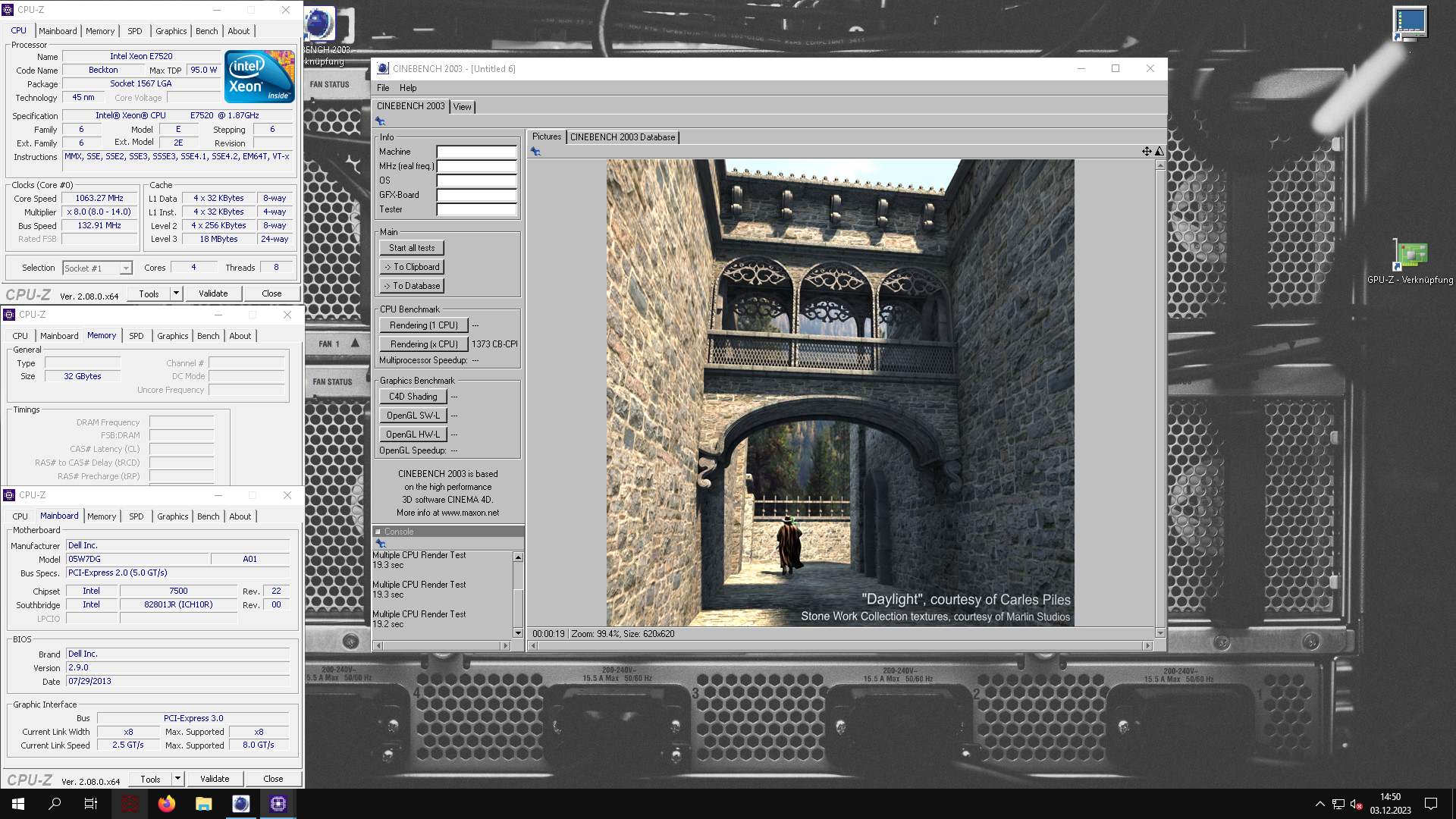1456x819 pixels.
Task: Click the pin icon below the Pictures tab
Action: point(535,152)
